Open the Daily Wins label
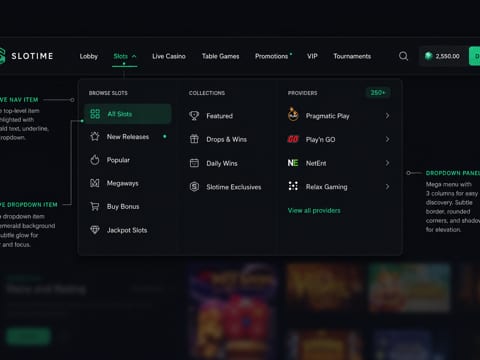The image size is (480, 360). point(222,163)
